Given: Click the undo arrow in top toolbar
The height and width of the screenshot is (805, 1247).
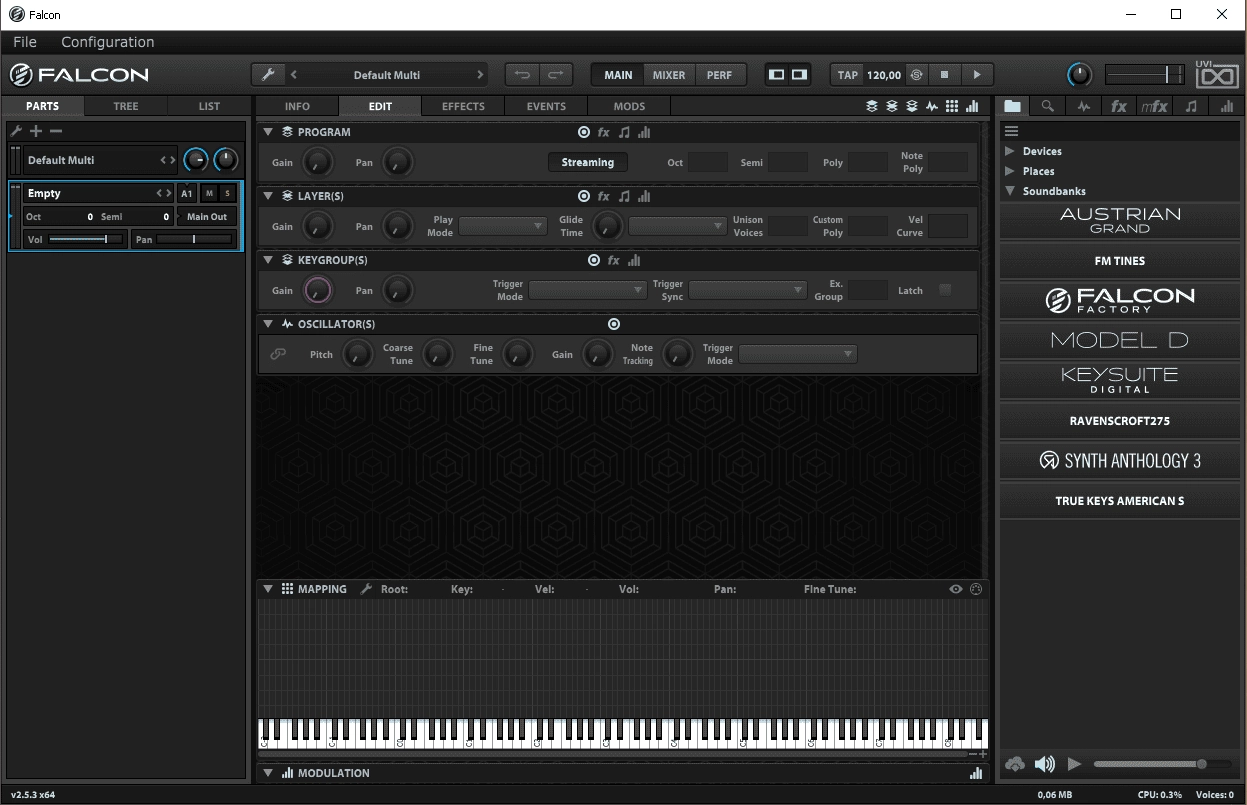Looking at the screenshot, I should point(522,75).
